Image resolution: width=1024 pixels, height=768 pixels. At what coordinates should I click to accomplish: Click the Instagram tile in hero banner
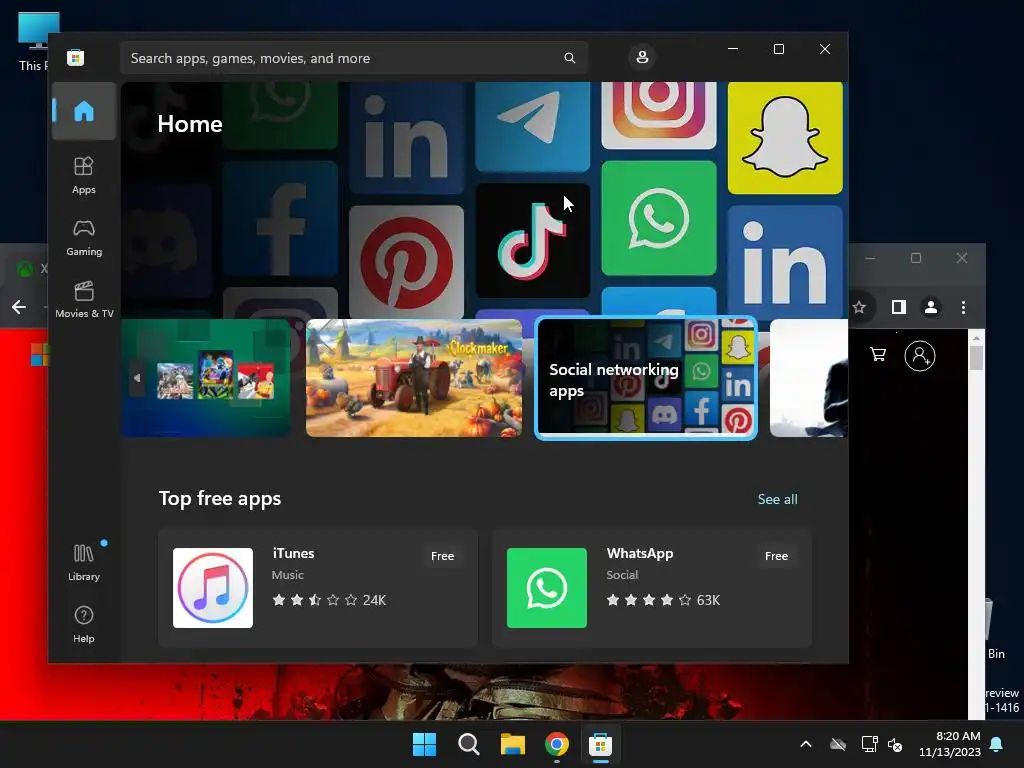[x=659, y=115]
